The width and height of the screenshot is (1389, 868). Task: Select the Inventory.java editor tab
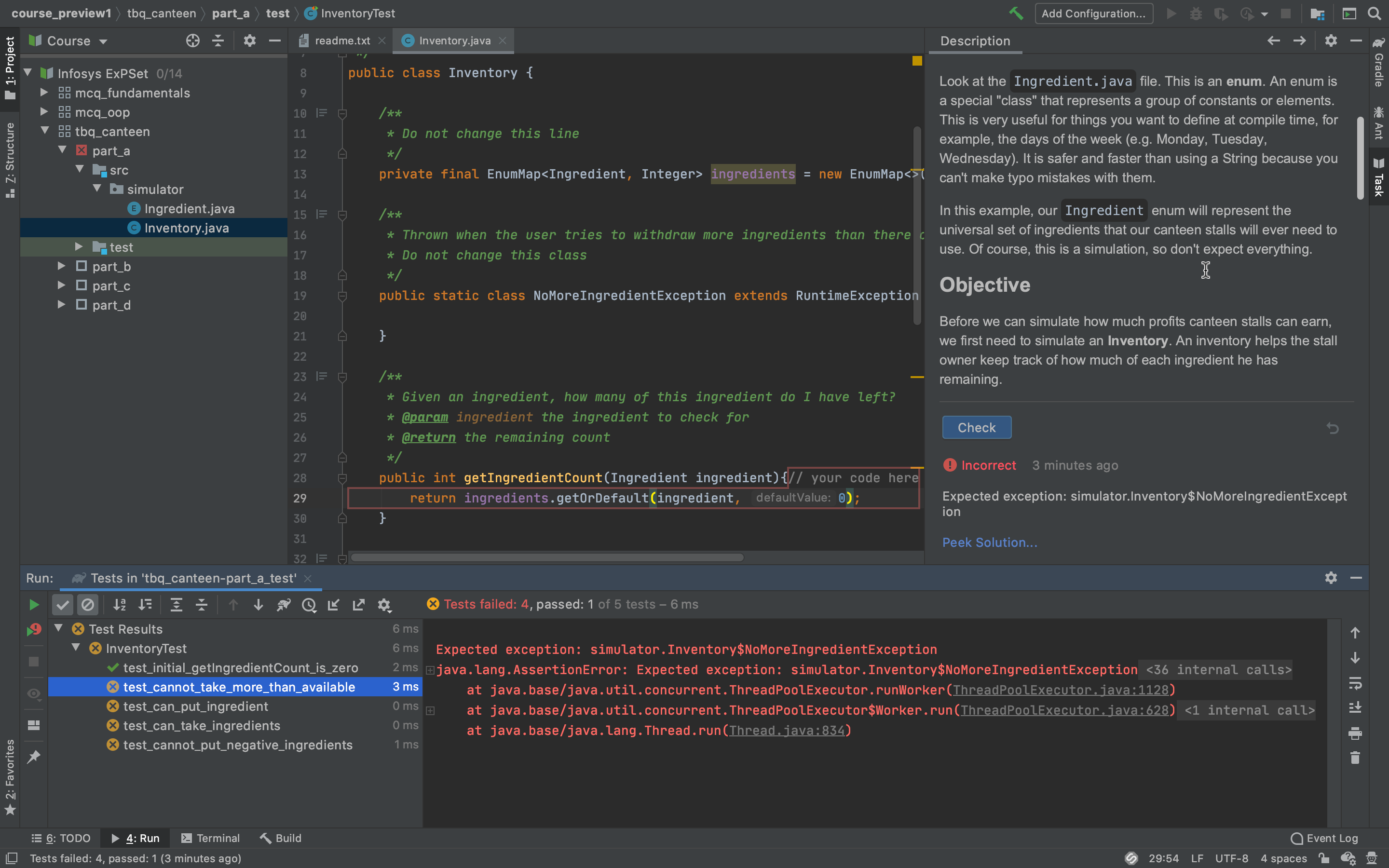454,40
